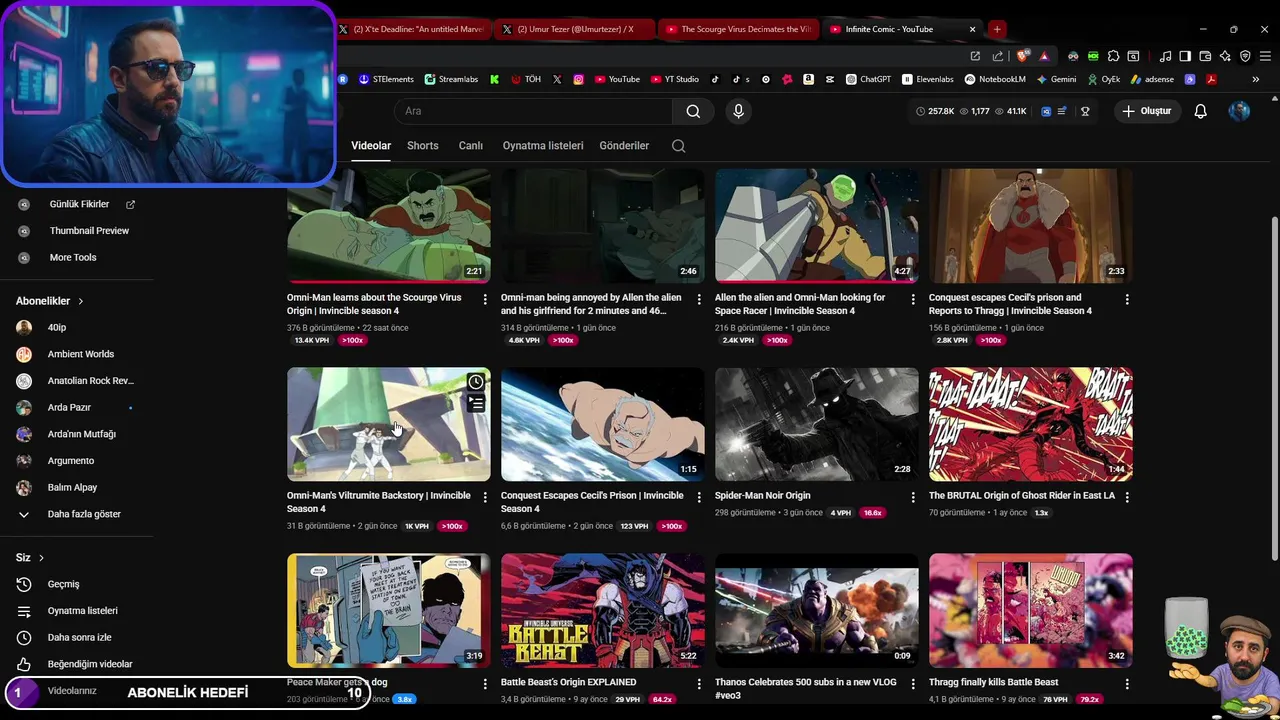Open the NotebookLM bookmark
1280x720 pixels.
pyautogui.click(x=995, y=79)
